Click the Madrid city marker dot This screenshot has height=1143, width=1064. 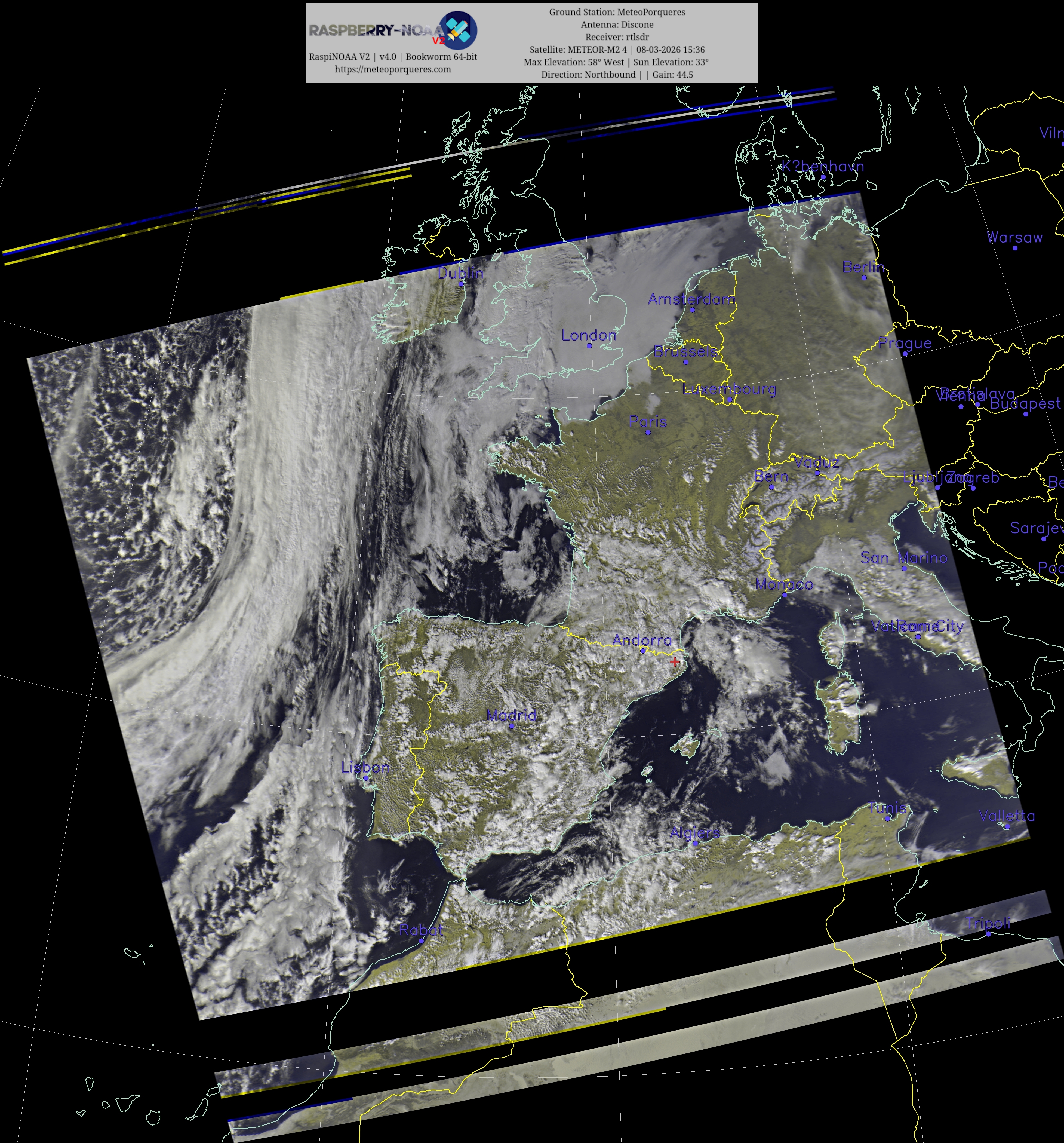(512, 726)
